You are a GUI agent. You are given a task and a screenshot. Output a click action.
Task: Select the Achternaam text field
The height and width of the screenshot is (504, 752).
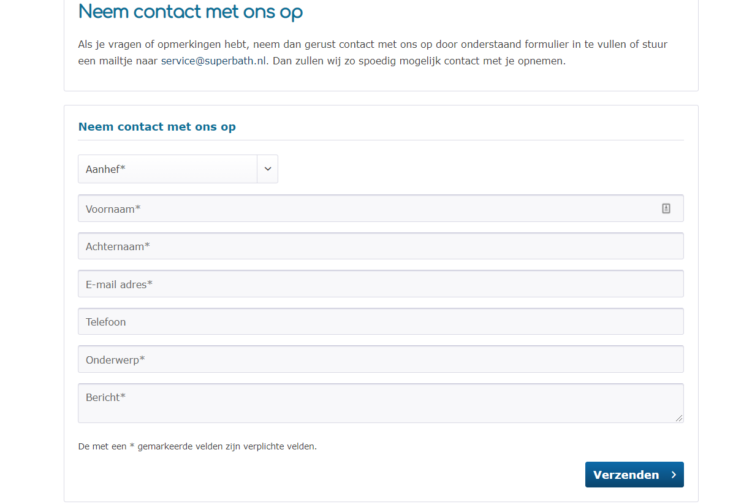380,246
